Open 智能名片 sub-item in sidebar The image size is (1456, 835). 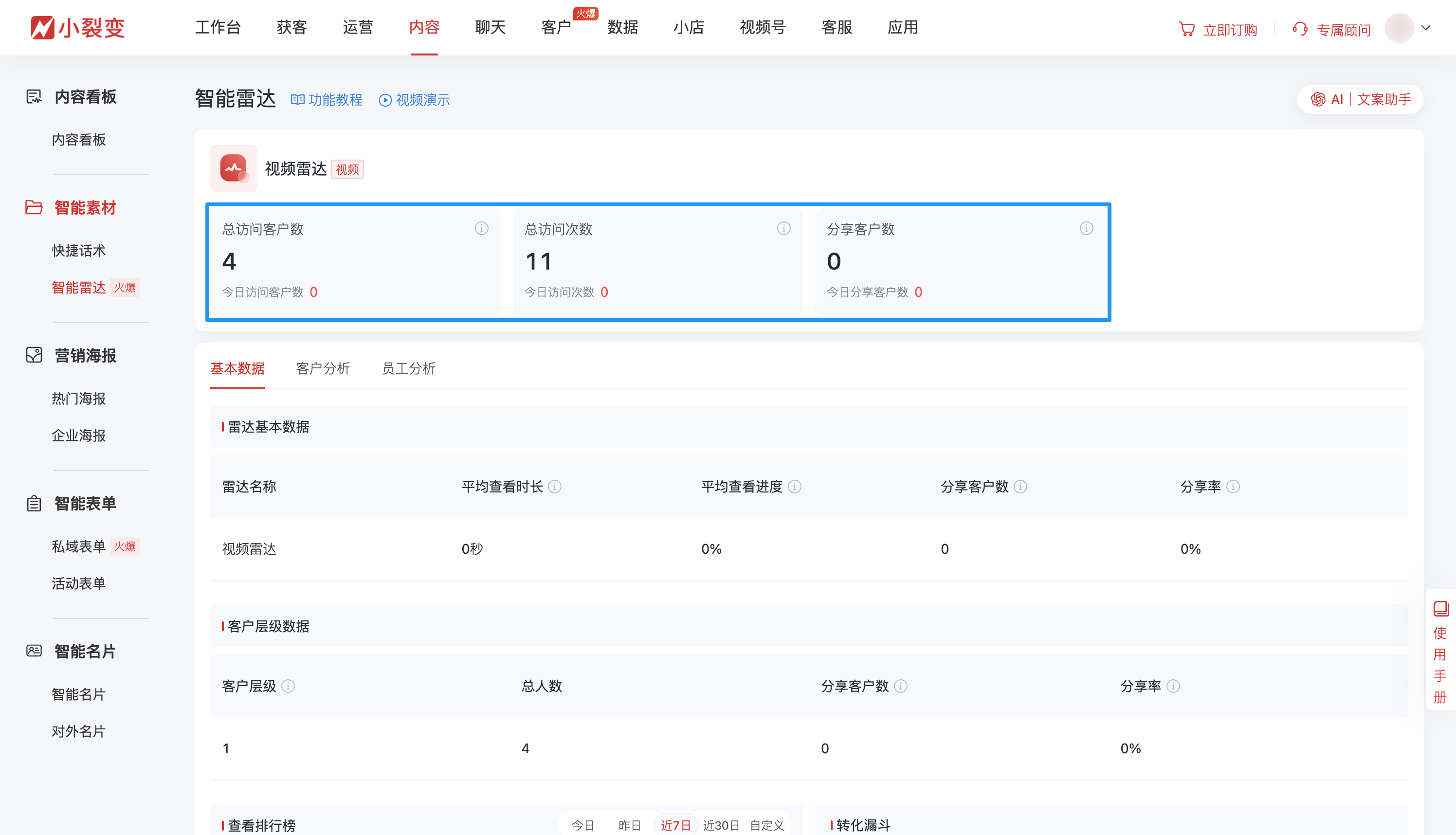pyautogui.click(x=78, y=694)
